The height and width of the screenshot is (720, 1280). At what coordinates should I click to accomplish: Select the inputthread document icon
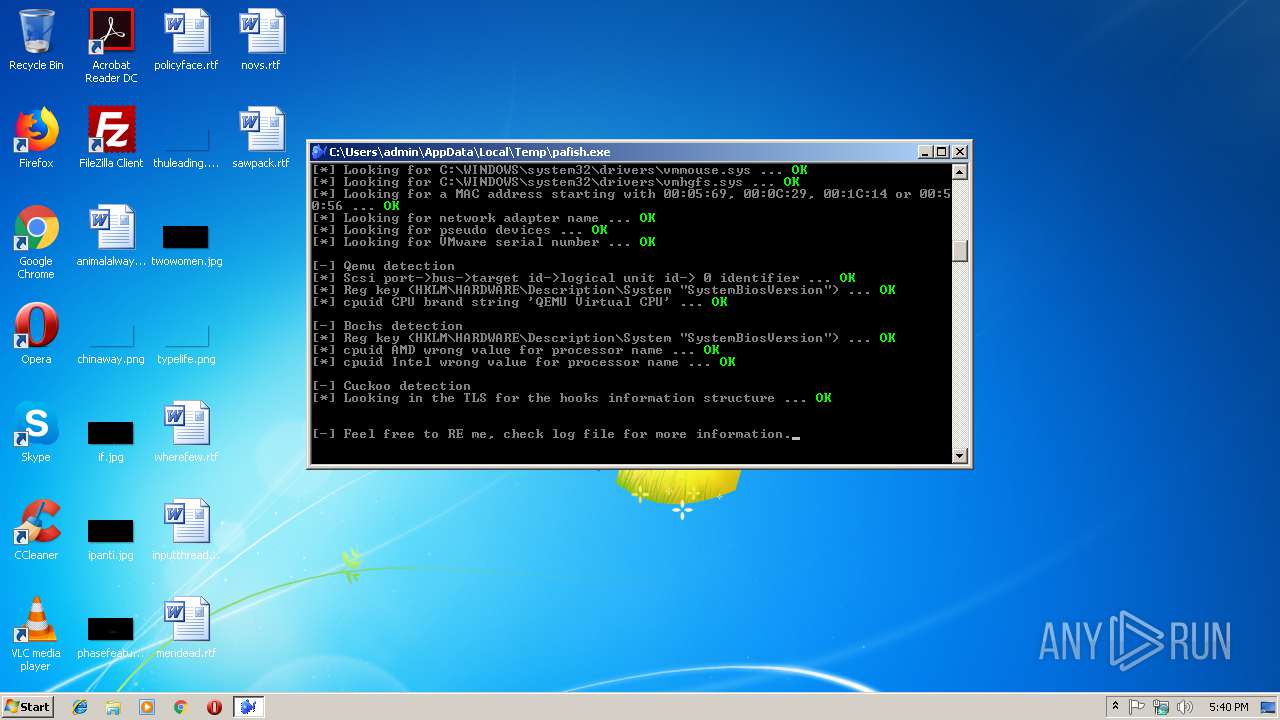pyautogui.click(x=186, y=530)
